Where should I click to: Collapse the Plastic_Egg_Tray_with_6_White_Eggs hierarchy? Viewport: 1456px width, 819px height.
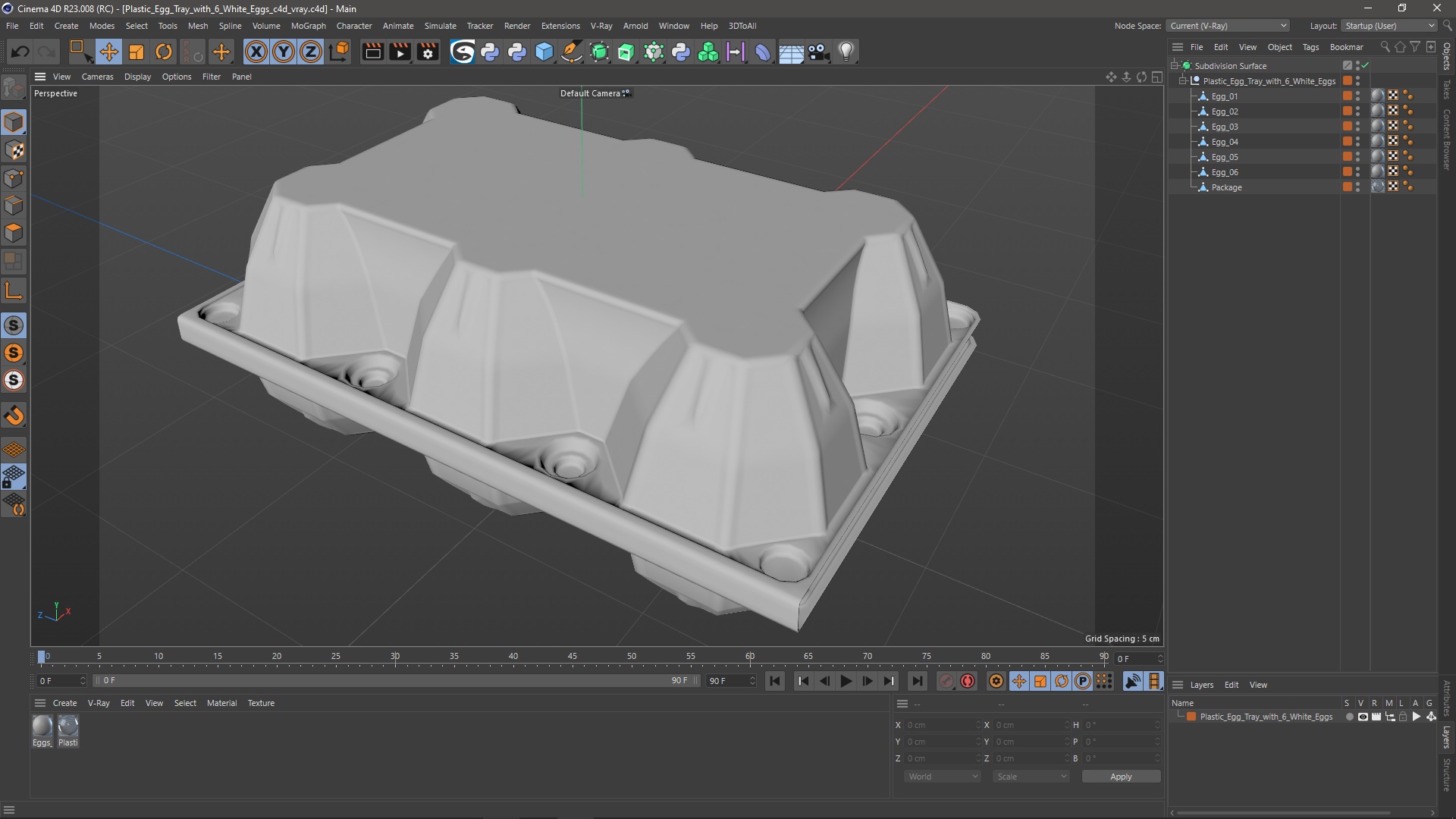click(1183, 81)
